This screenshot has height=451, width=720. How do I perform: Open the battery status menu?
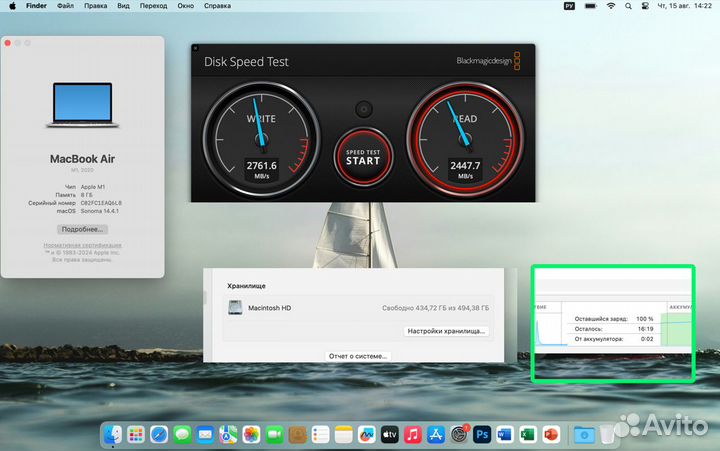click(x=591, y=6)
